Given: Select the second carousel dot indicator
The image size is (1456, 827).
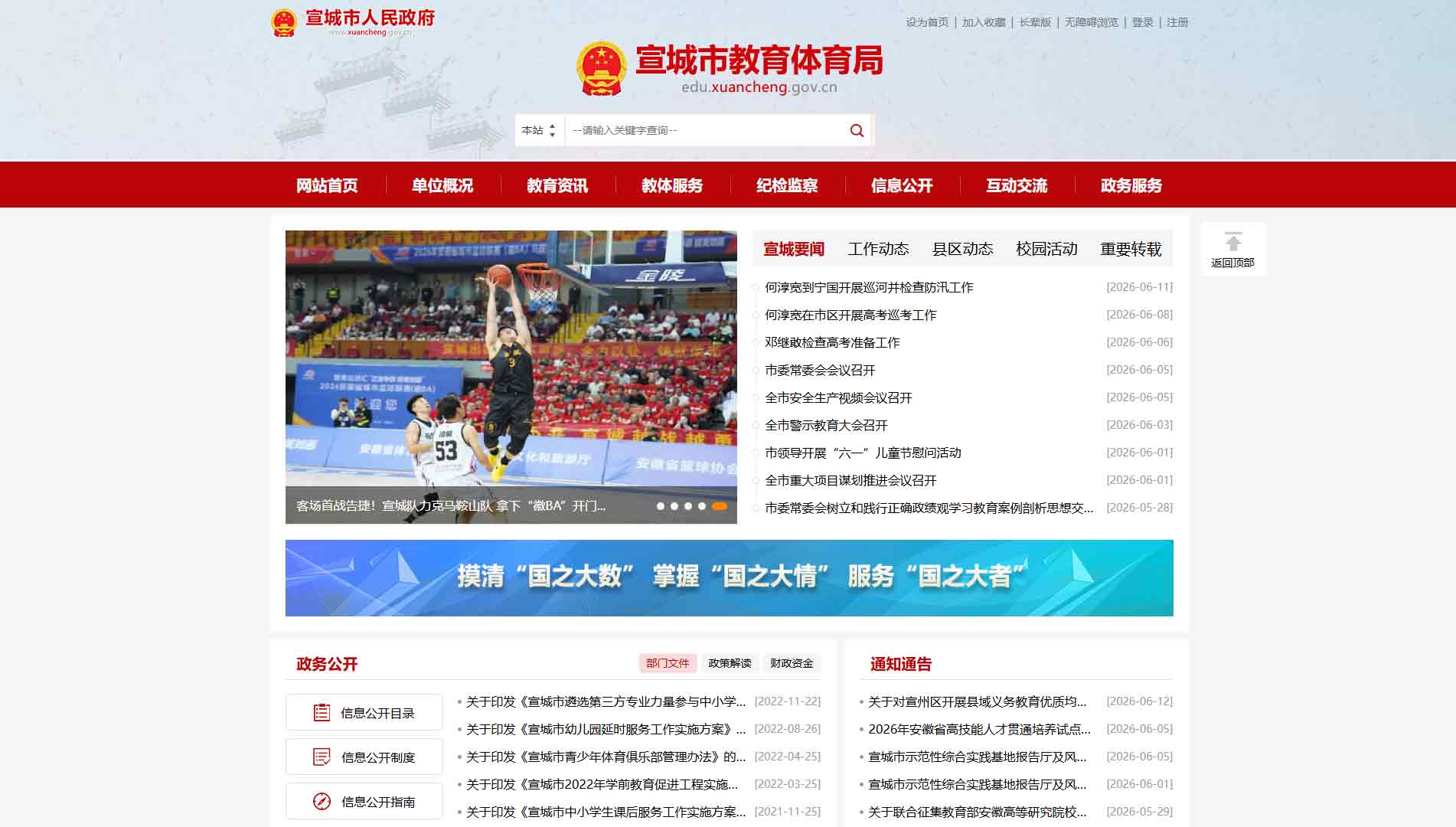Looking at the screenshot, I should pyautogui.click(x=674, y=506).
